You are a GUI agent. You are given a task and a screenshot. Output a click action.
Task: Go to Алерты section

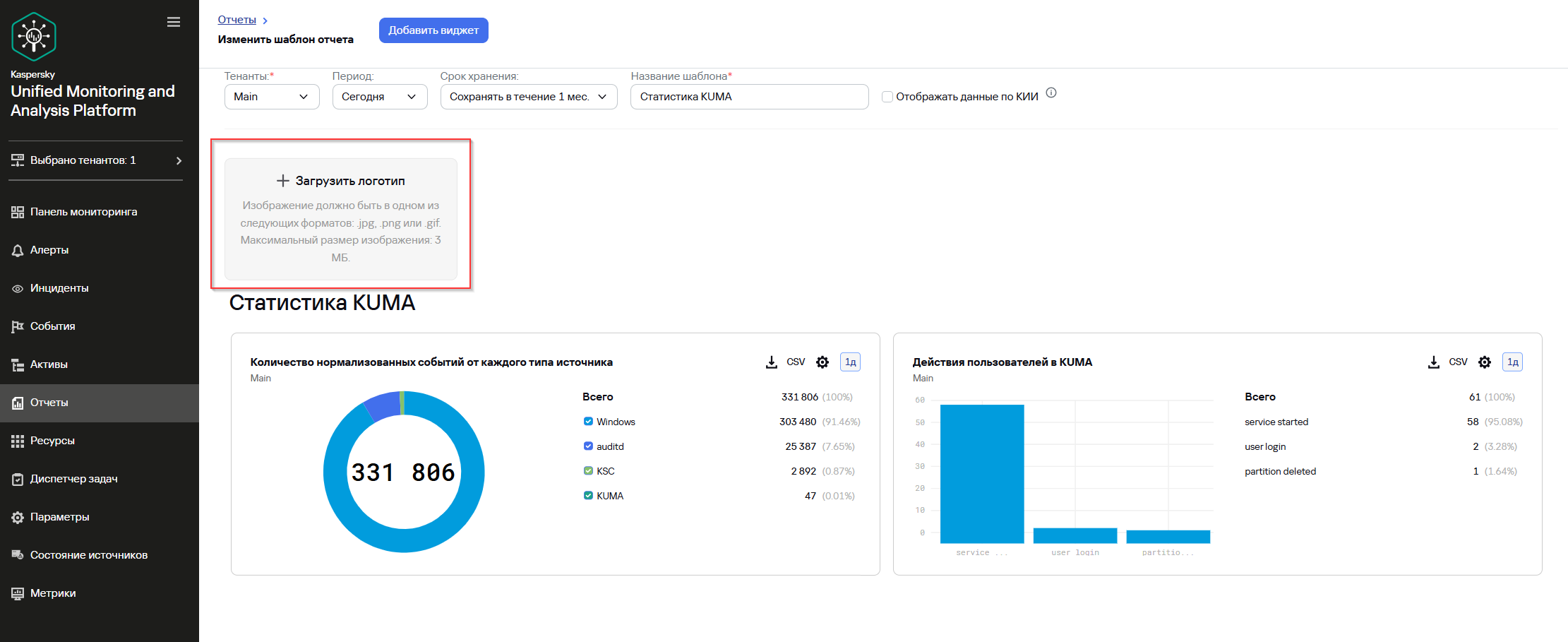(x=100, y=250)
